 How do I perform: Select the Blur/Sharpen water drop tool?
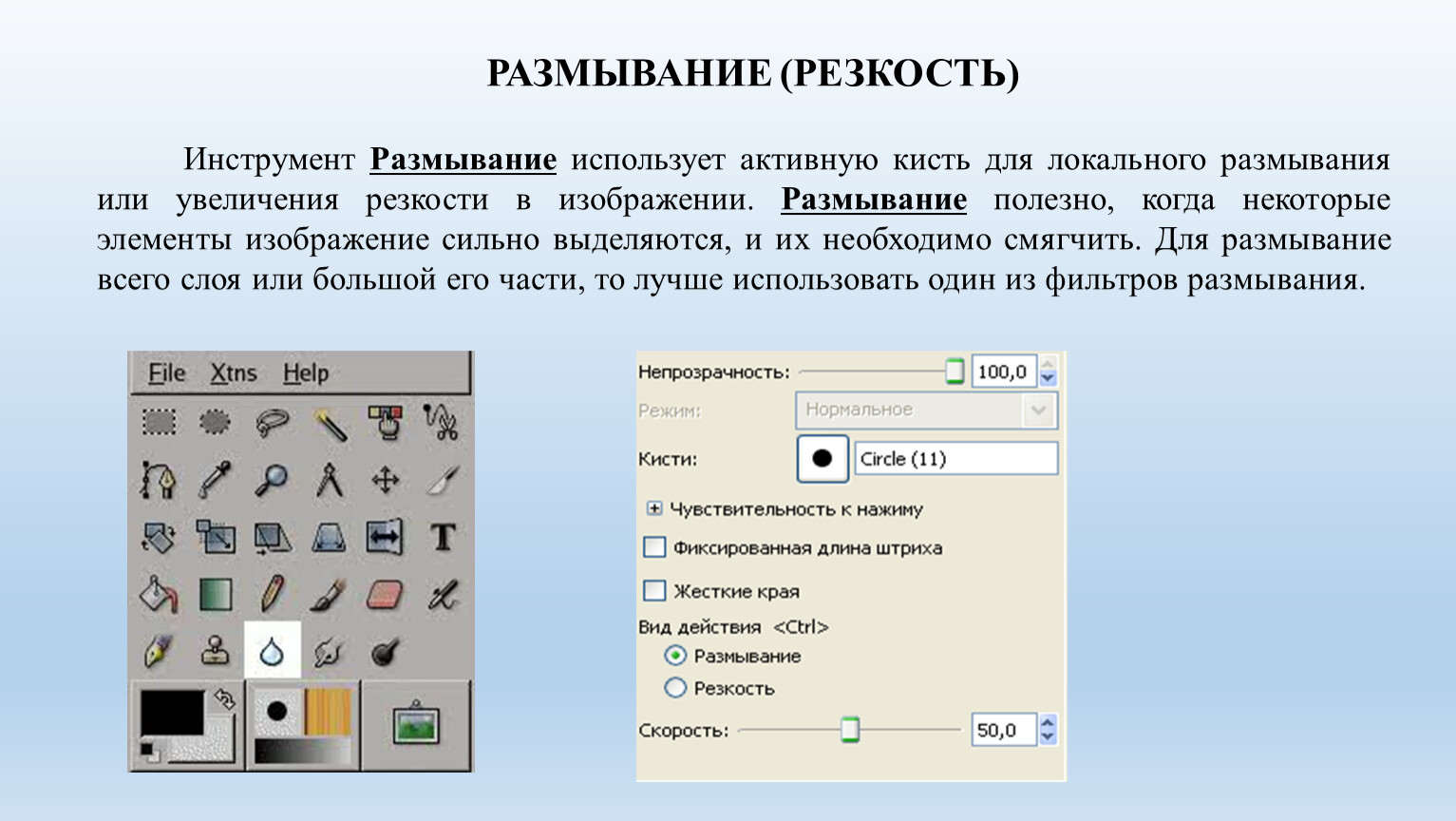(x=273, y=651)
